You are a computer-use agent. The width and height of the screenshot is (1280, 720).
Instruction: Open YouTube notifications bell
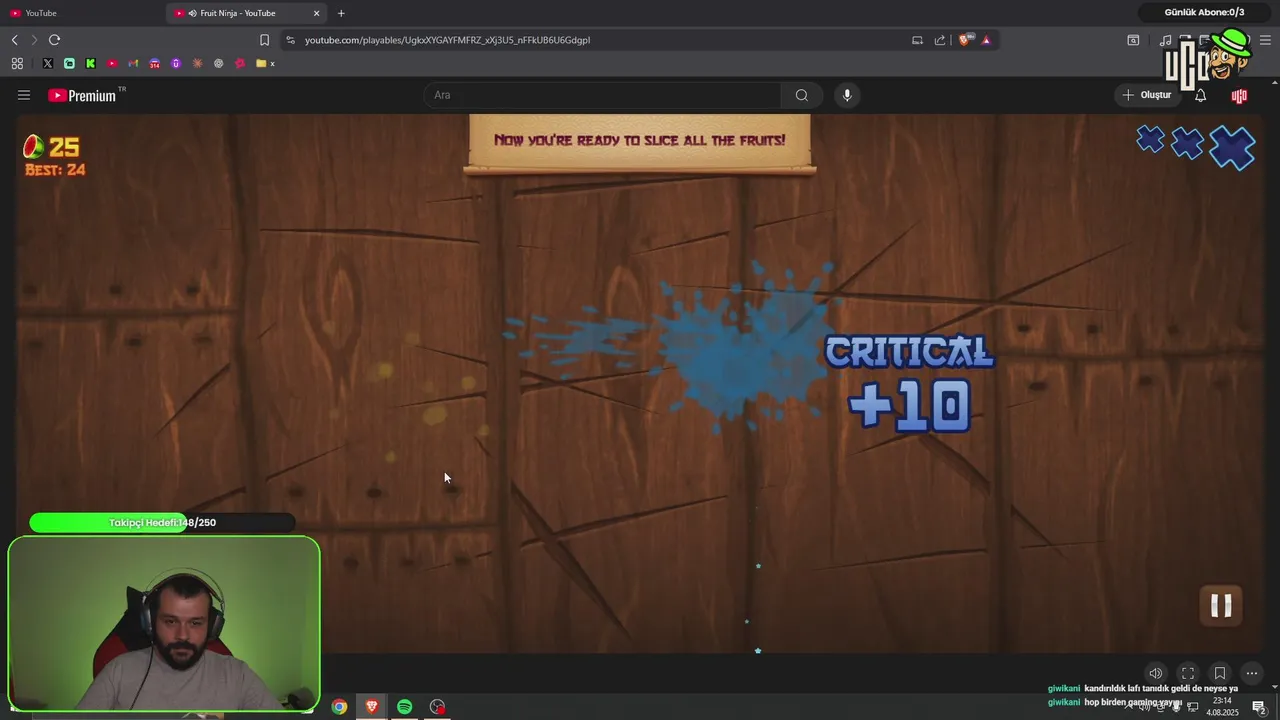pyautogui.click(x=1200, y=95)
